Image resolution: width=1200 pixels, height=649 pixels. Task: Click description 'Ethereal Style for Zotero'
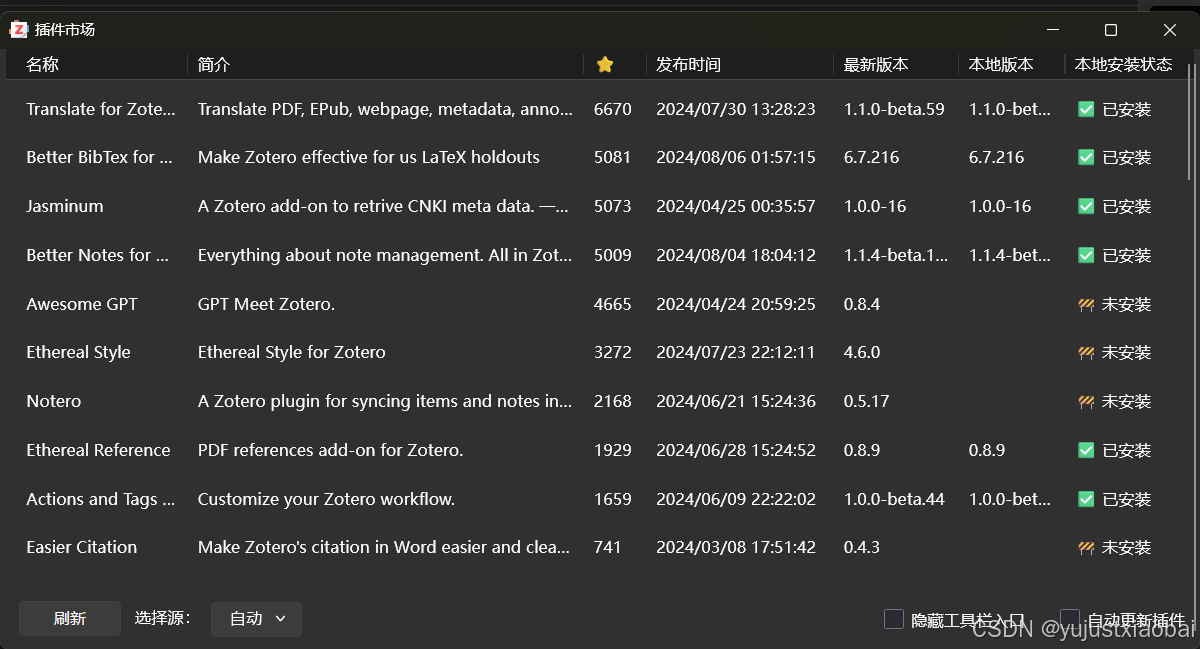click(x=292, y=352)
